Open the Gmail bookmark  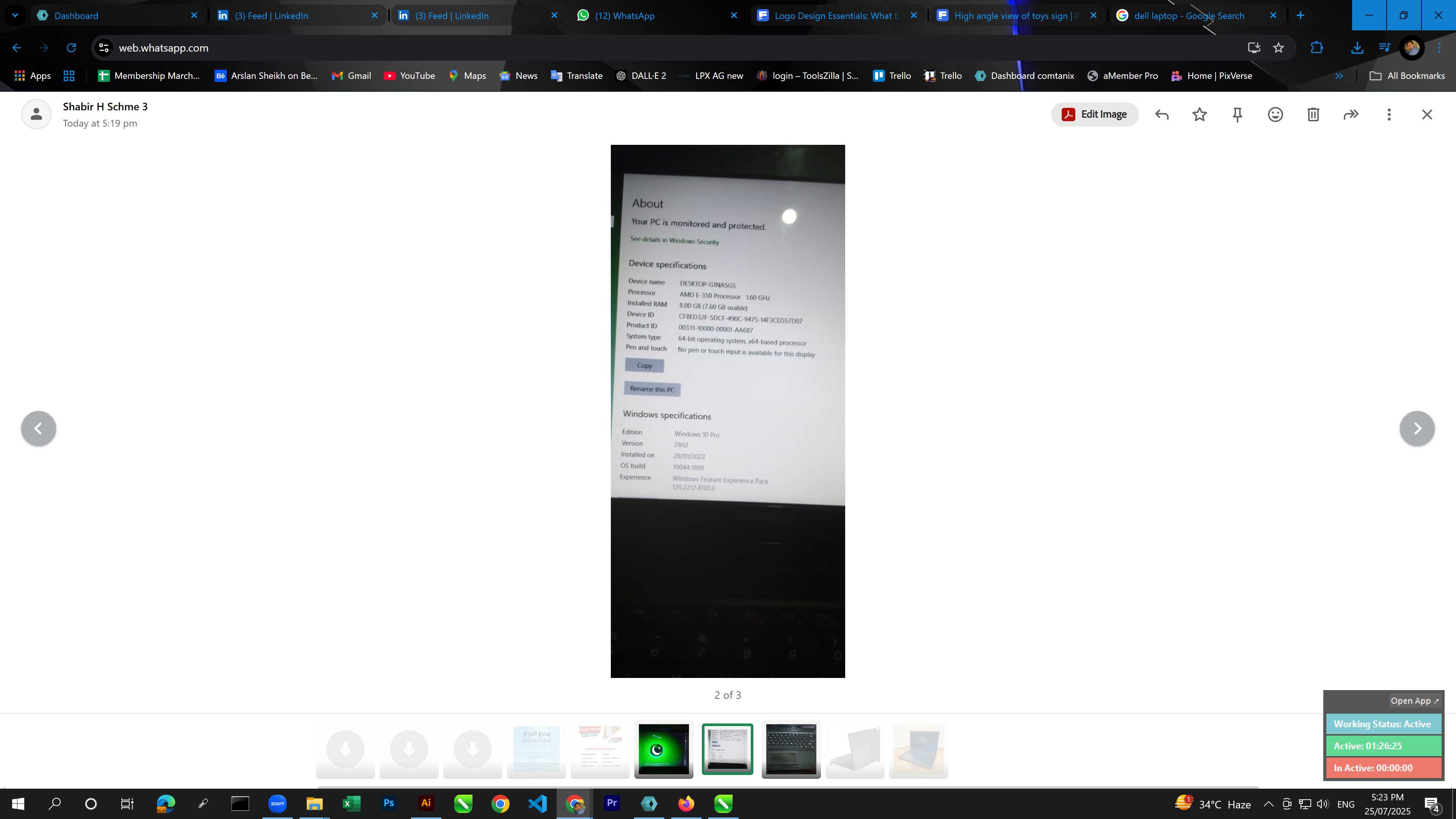coord(351,76)
